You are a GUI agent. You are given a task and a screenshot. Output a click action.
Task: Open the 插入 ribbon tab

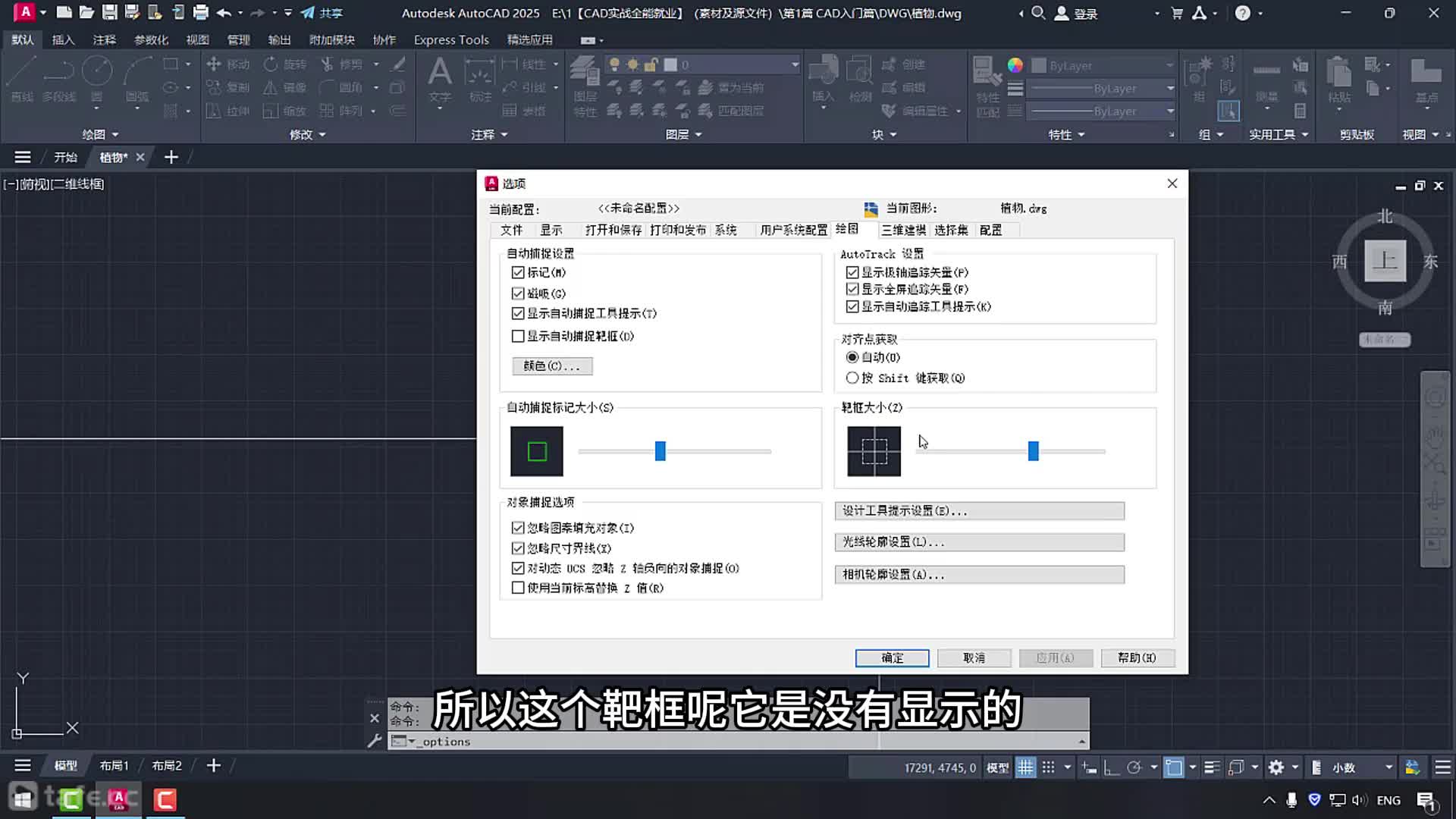pos(63,39)
